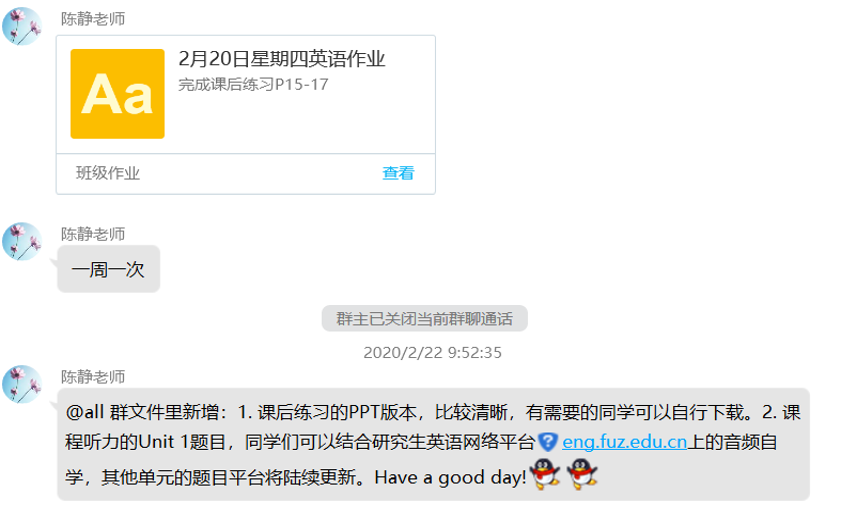Image resolution: width=841 pixels, height=508 pixels.
Task: Click the 2020/2/22 9:52:35 timestamp
Action: (432, 352)
